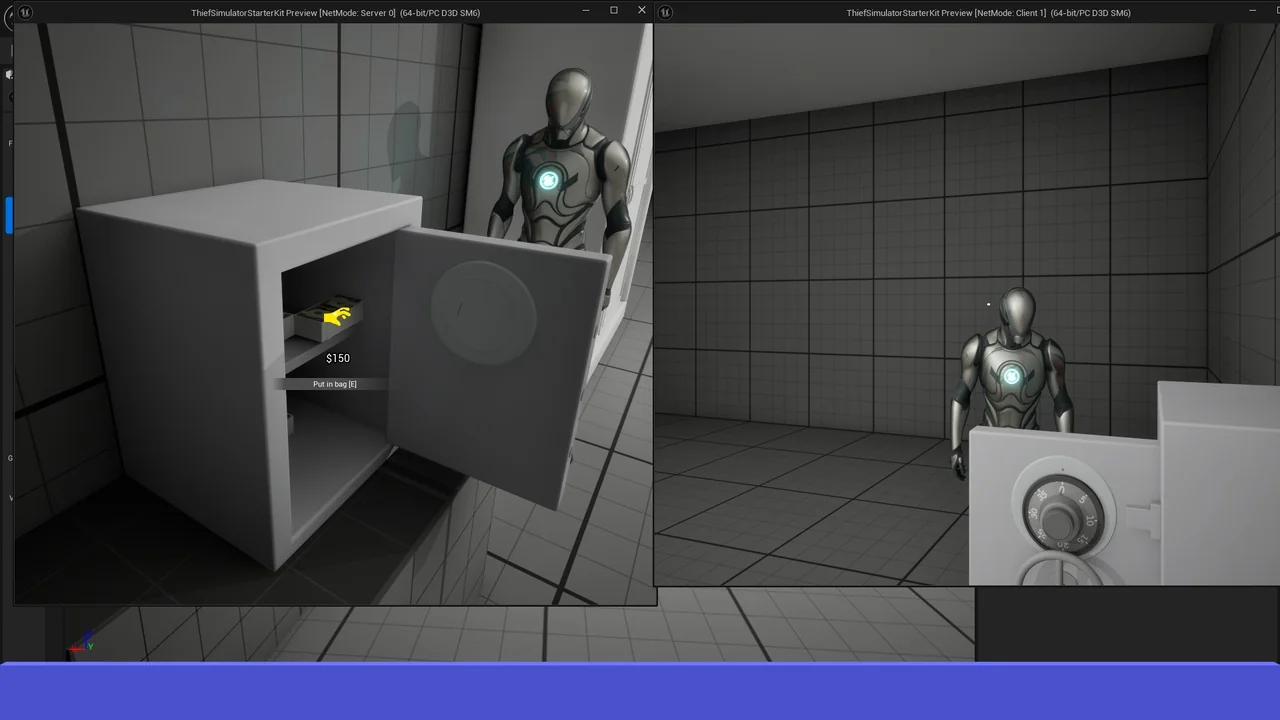
Task: Close the Server 0 preview window
Action: 641,11
